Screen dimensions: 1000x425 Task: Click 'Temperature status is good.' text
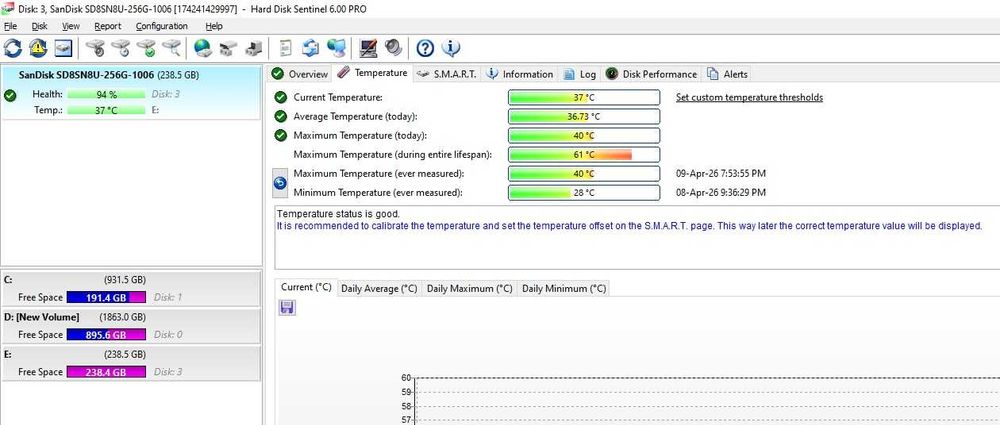339,214
